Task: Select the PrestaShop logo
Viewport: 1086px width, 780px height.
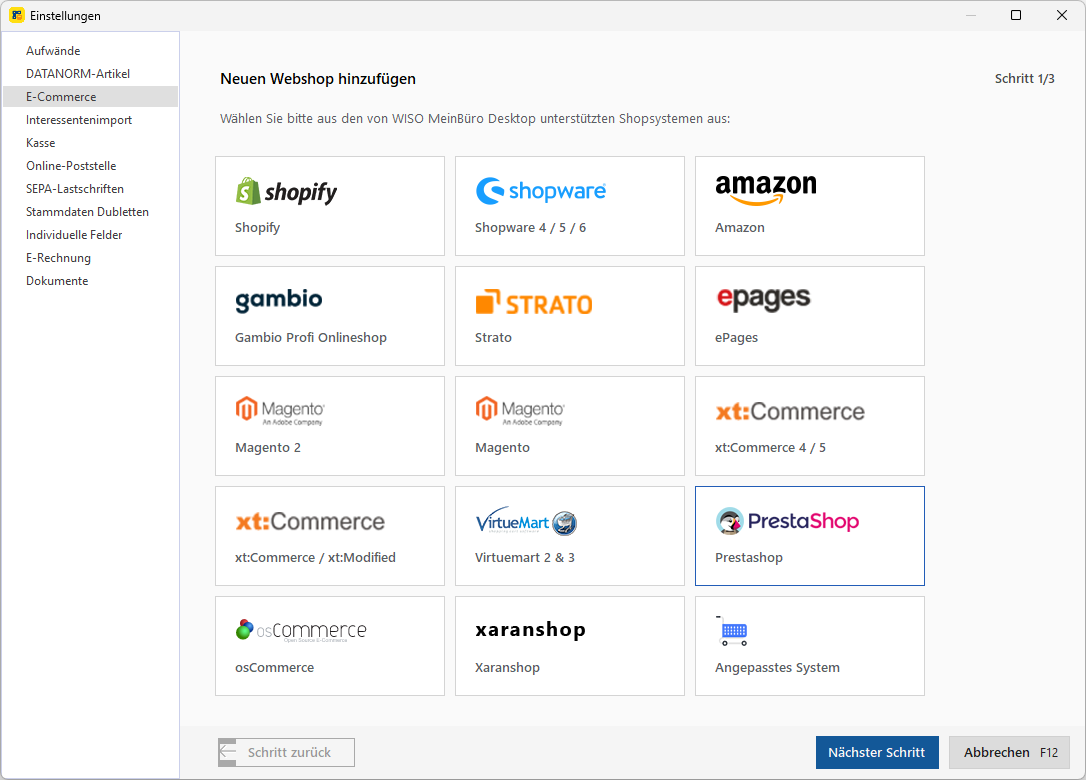Action: click(x=787, y=521)
